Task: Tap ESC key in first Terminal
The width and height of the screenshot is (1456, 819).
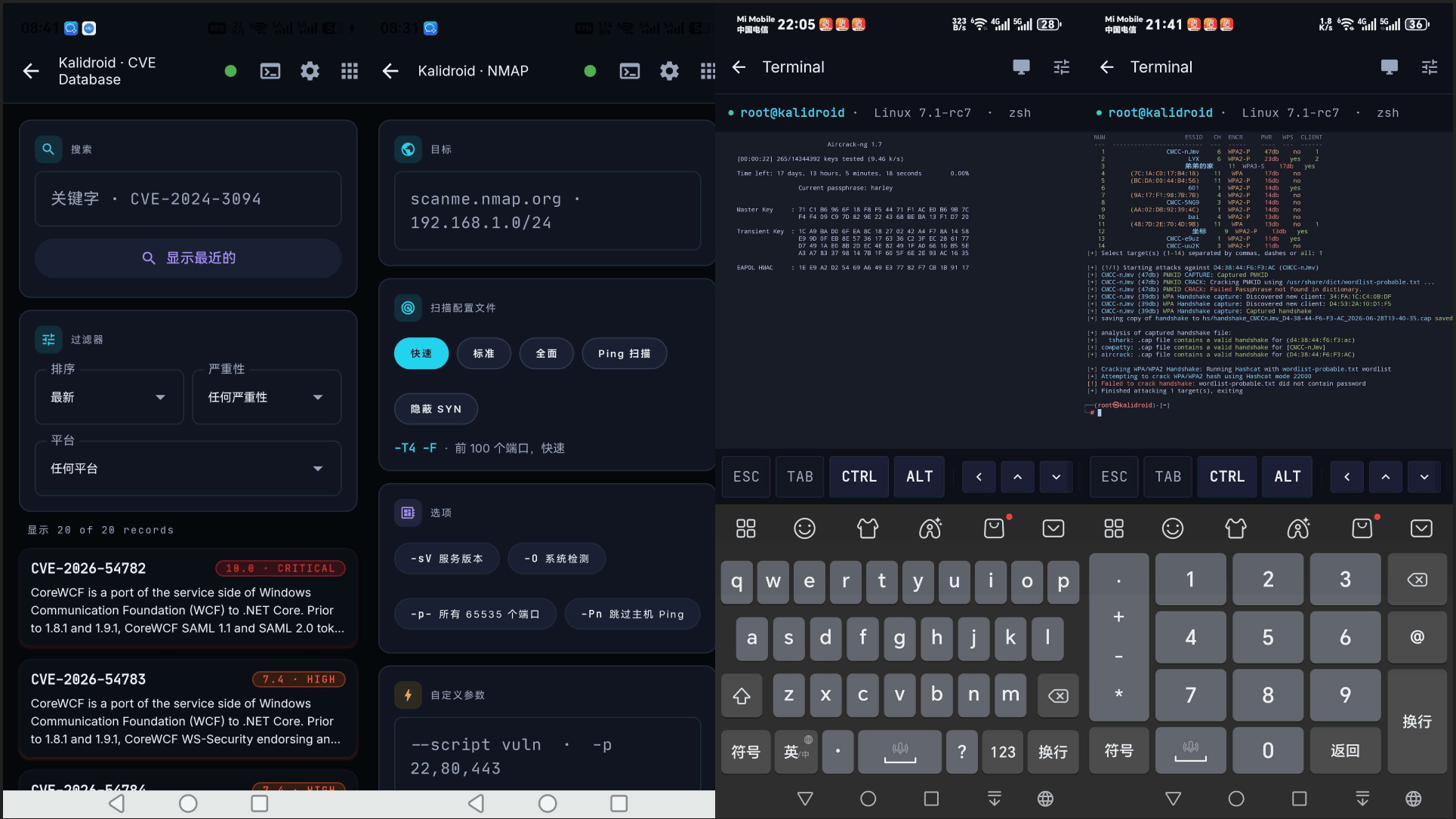Action: pyautogui.click(x=746, y=476)
